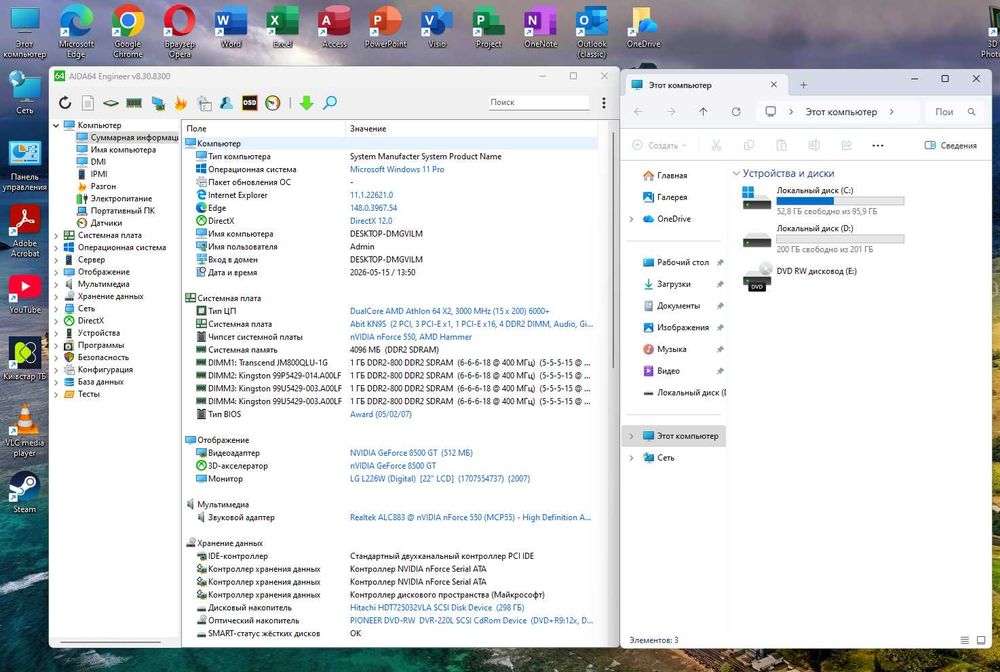The width and height of the screenshot is (1000, 672).
Task: Click the NVIDIA GeForce 8500 GT (512 МБ) link
Action: tap(411, 453)
